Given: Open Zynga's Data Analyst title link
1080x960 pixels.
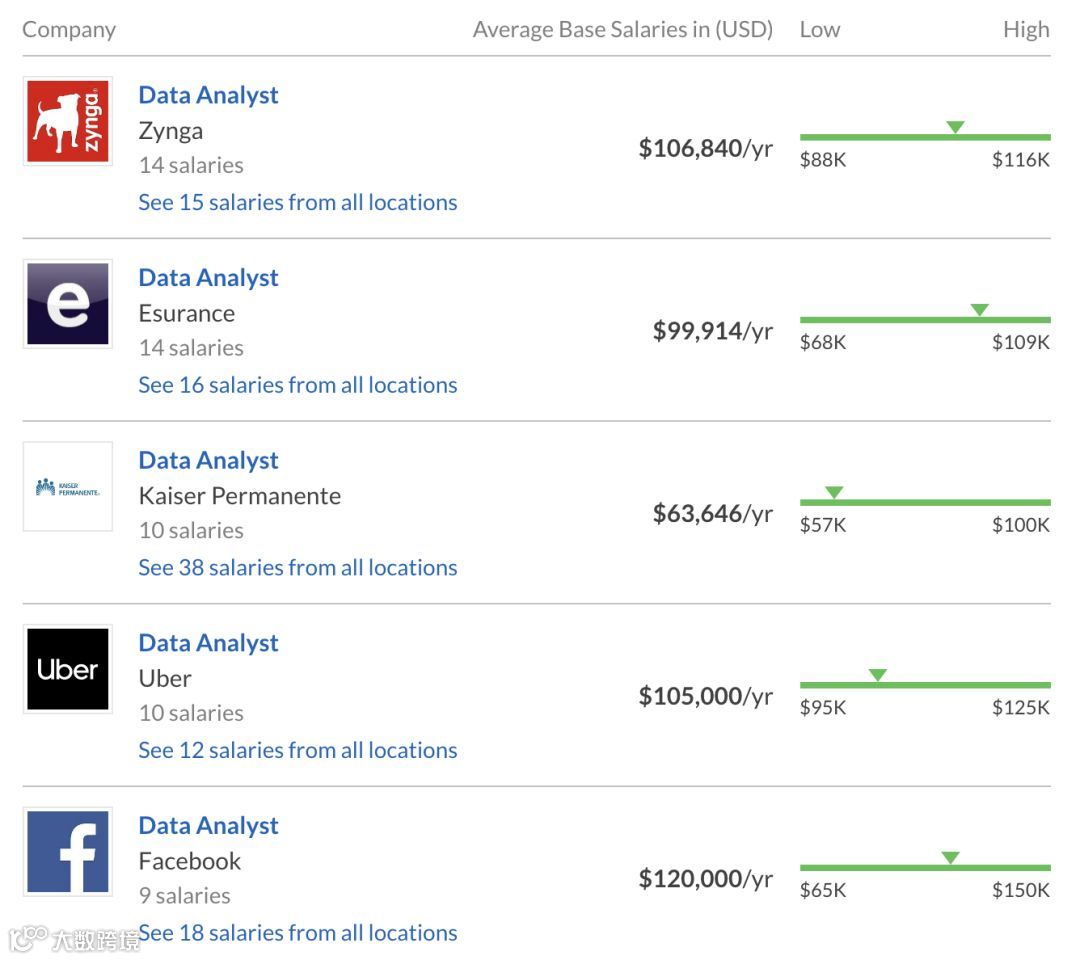Looking at the screenshot, I should click(x=208, y=95).
